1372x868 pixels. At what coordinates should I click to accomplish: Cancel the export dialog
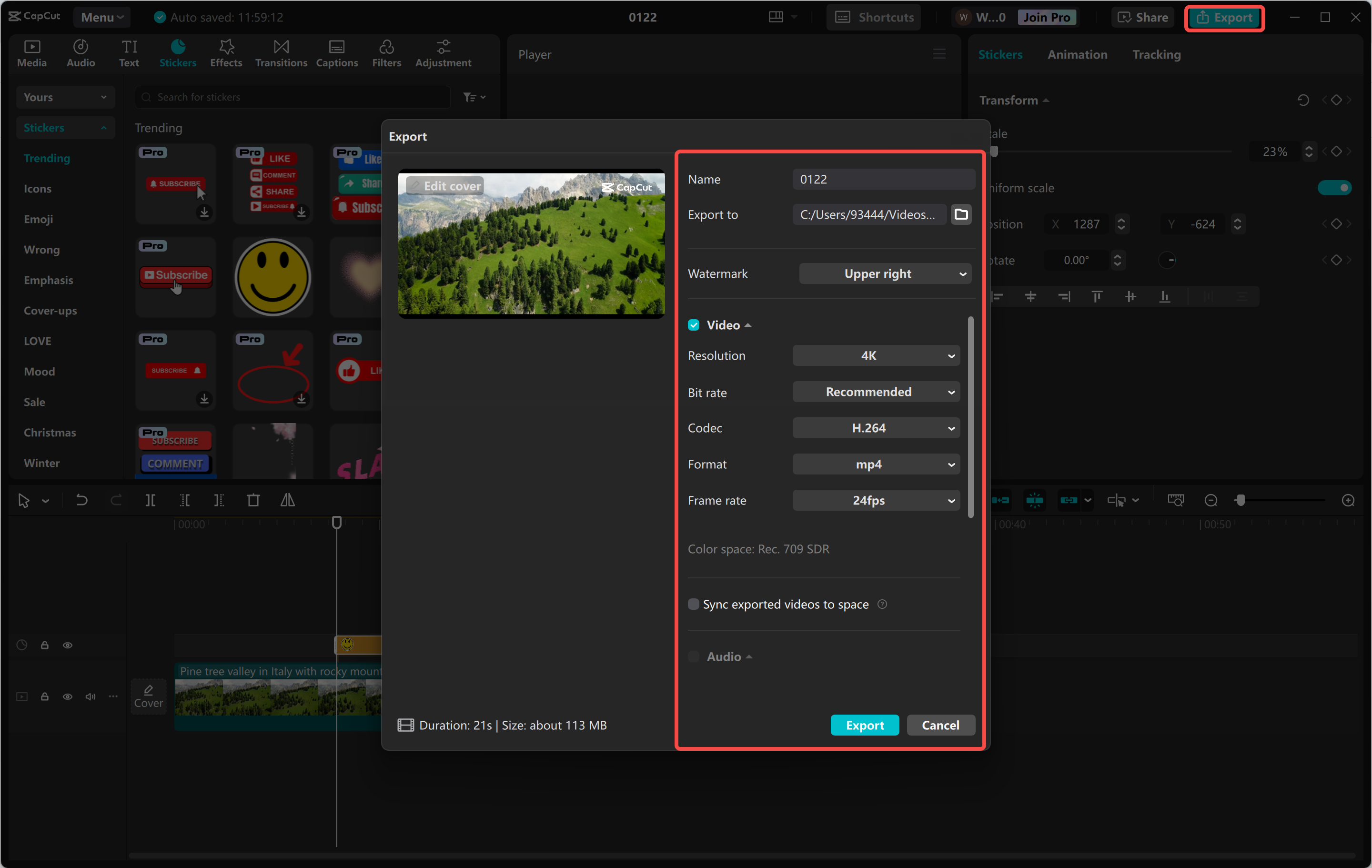click(x=940, y=725)
